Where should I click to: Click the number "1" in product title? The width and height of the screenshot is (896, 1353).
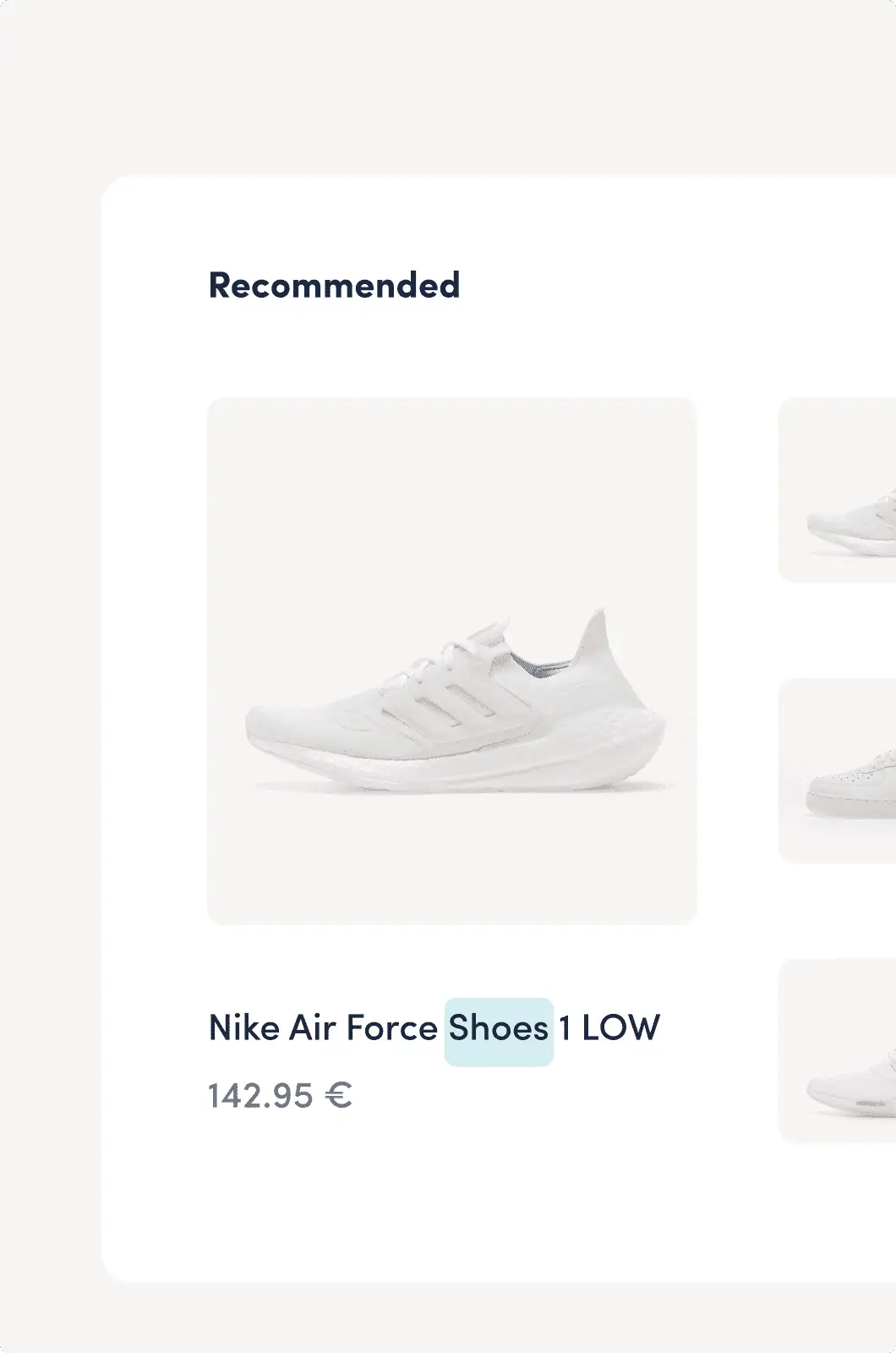coord(565,1029)
